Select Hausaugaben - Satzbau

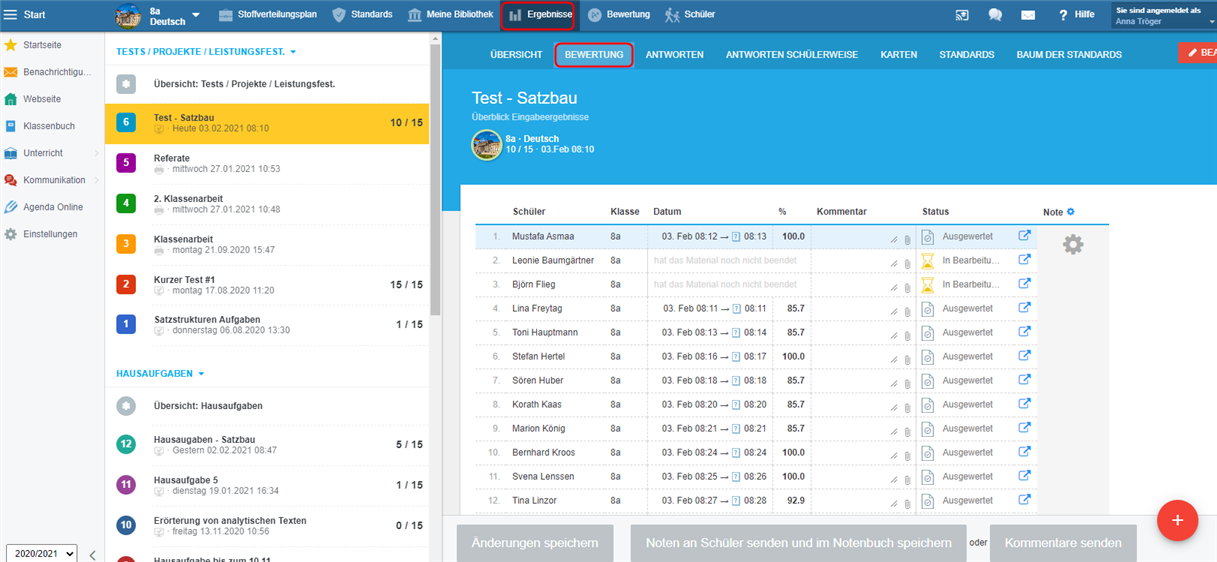pos(267,444)
